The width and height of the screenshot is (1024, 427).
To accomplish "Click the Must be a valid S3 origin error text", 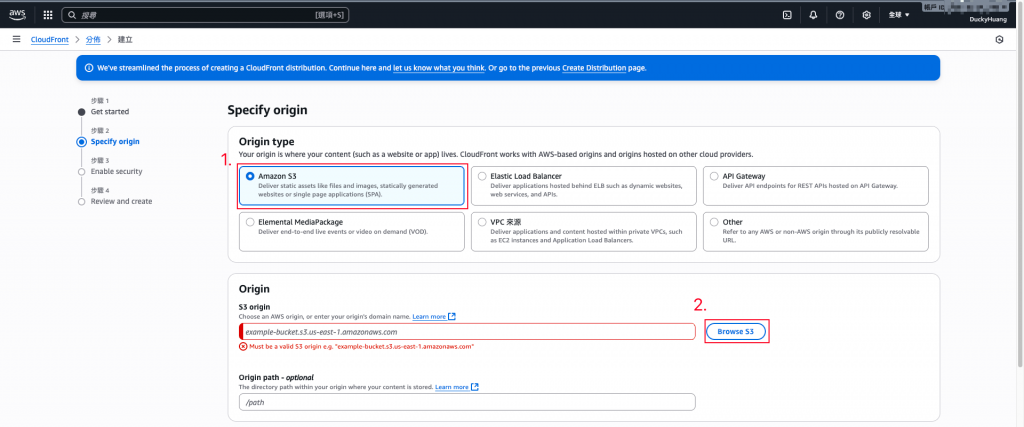I will 362,347.
